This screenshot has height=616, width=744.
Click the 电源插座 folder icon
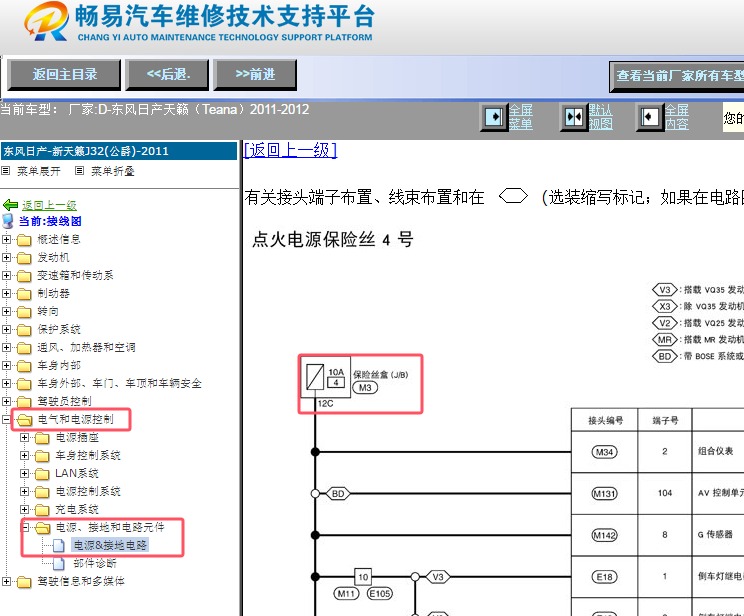point(42,438)
